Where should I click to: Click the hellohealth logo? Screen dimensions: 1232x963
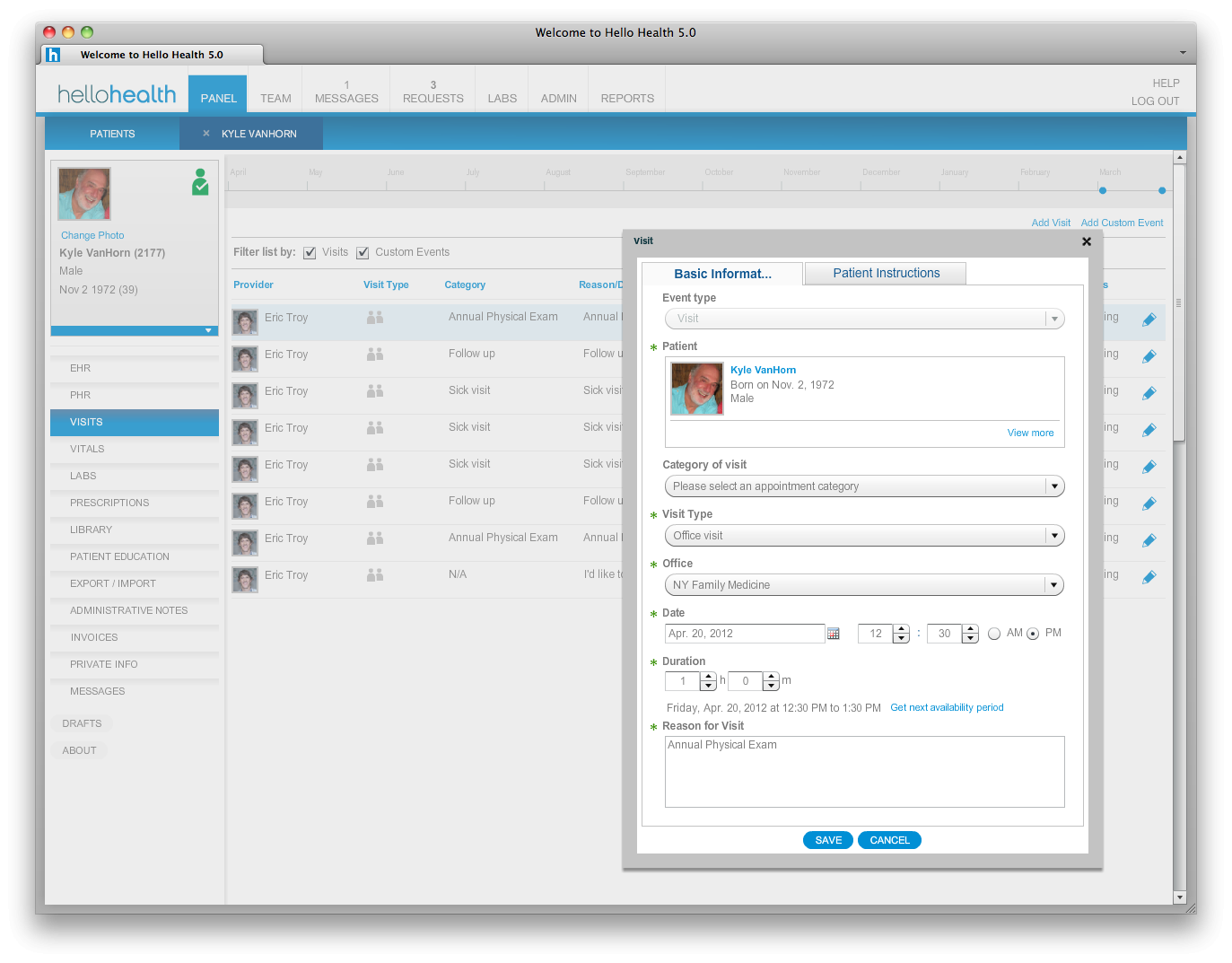click(x=117, y=93)
